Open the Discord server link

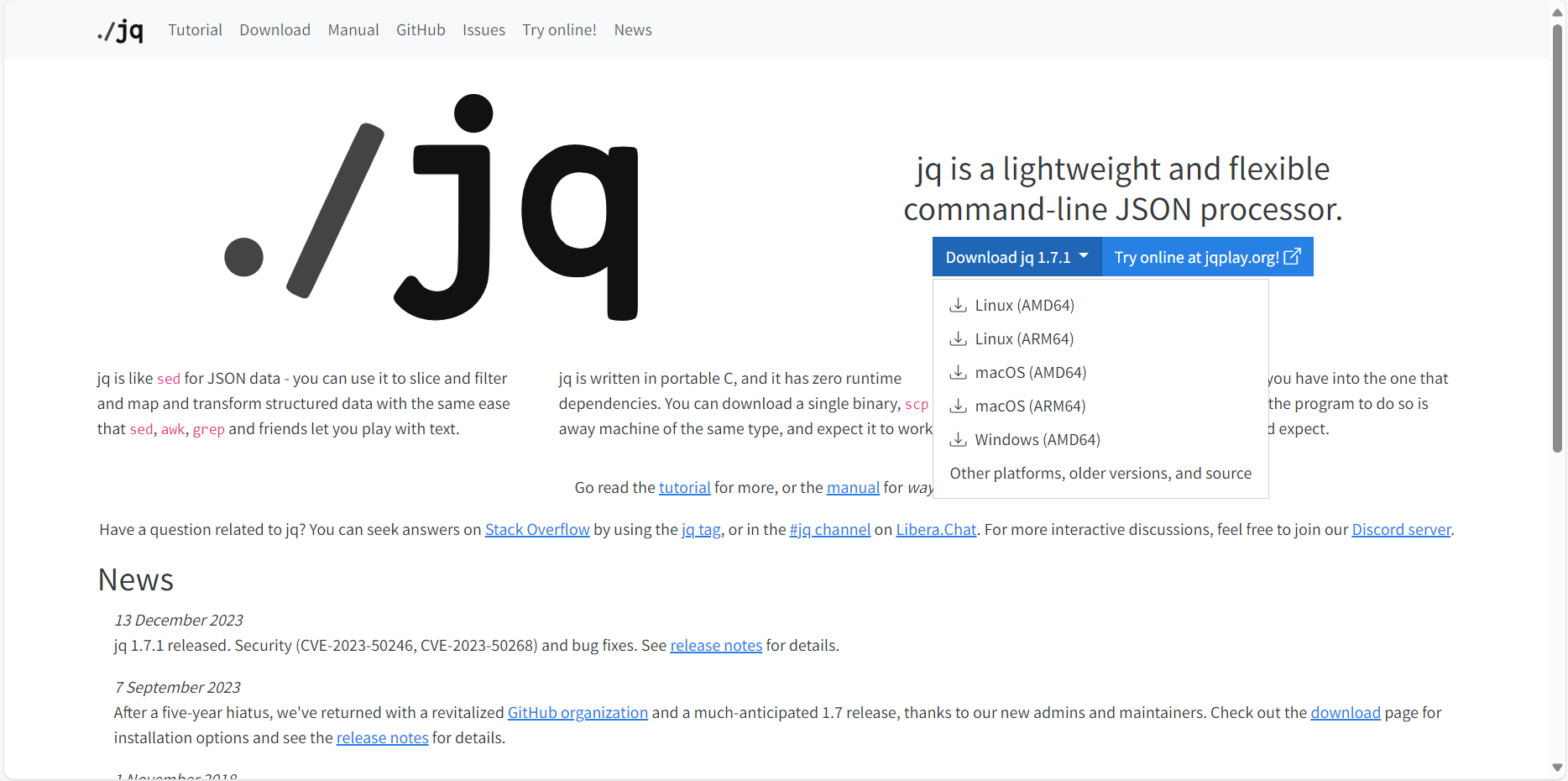tap(1401, 530)
